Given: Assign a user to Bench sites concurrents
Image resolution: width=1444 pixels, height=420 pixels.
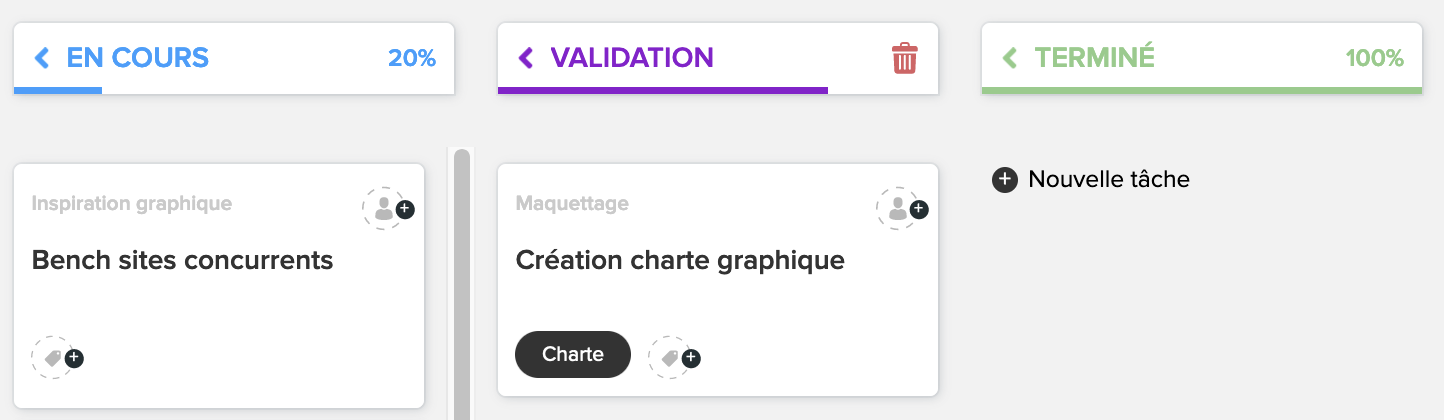Looking at the screenshot, I should pos(388,208).
